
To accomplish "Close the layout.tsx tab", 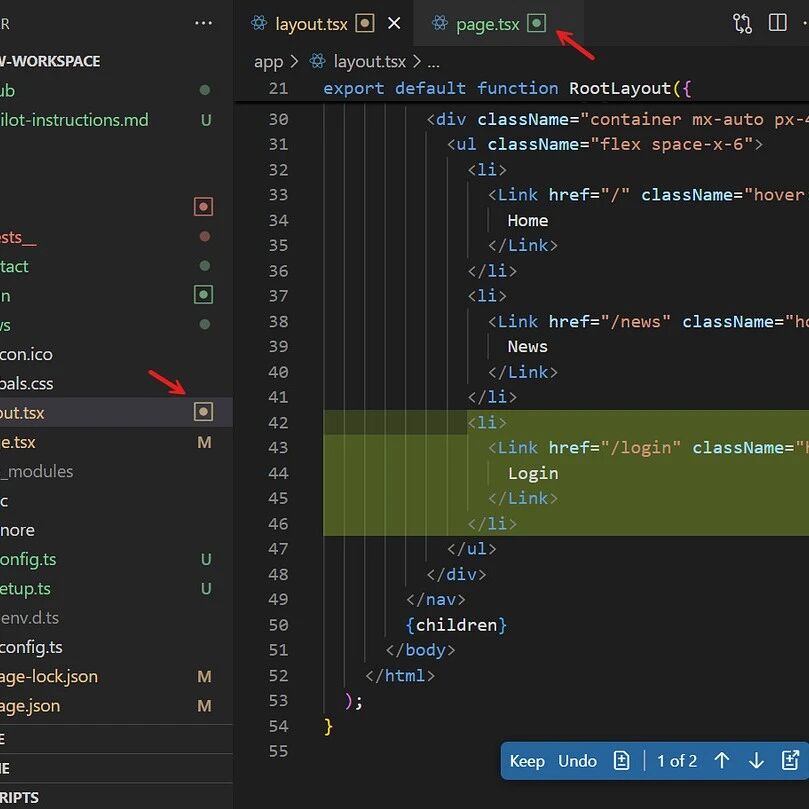I will (x=394, y=23).
